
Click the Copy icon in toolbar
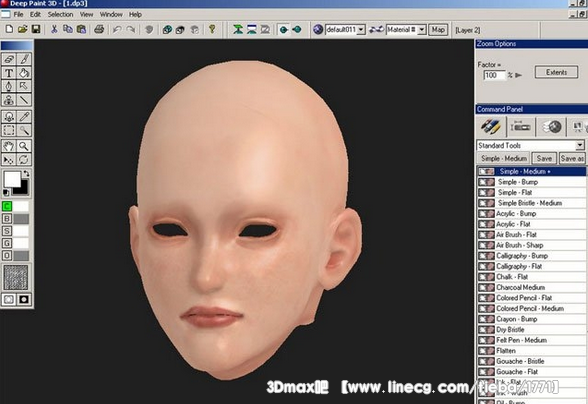[x=68, y=29]
